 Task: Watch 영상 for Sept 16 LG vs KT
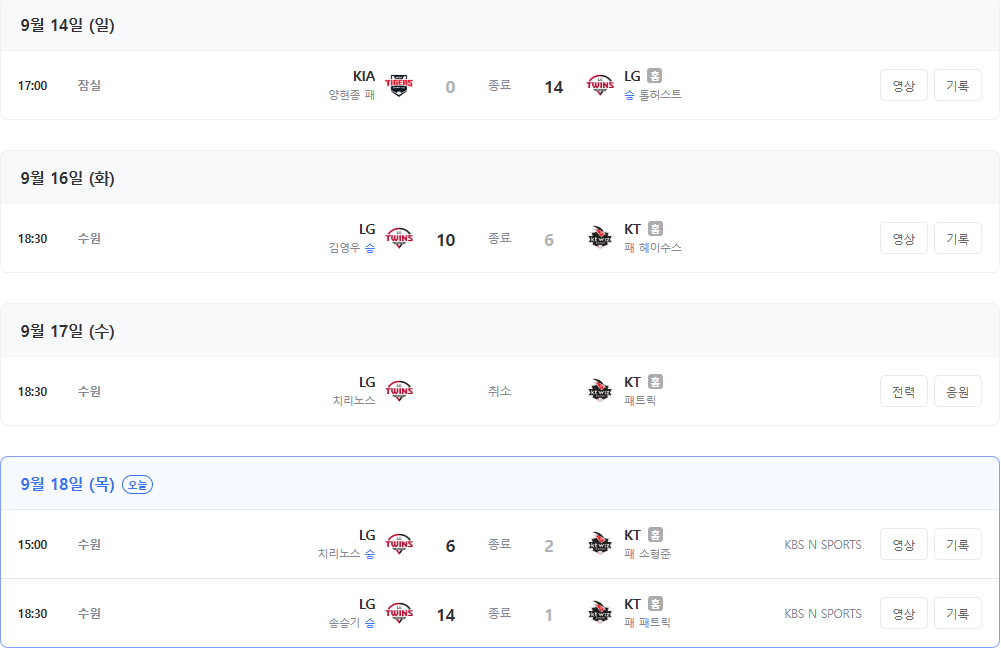click(x=903, y=239)
